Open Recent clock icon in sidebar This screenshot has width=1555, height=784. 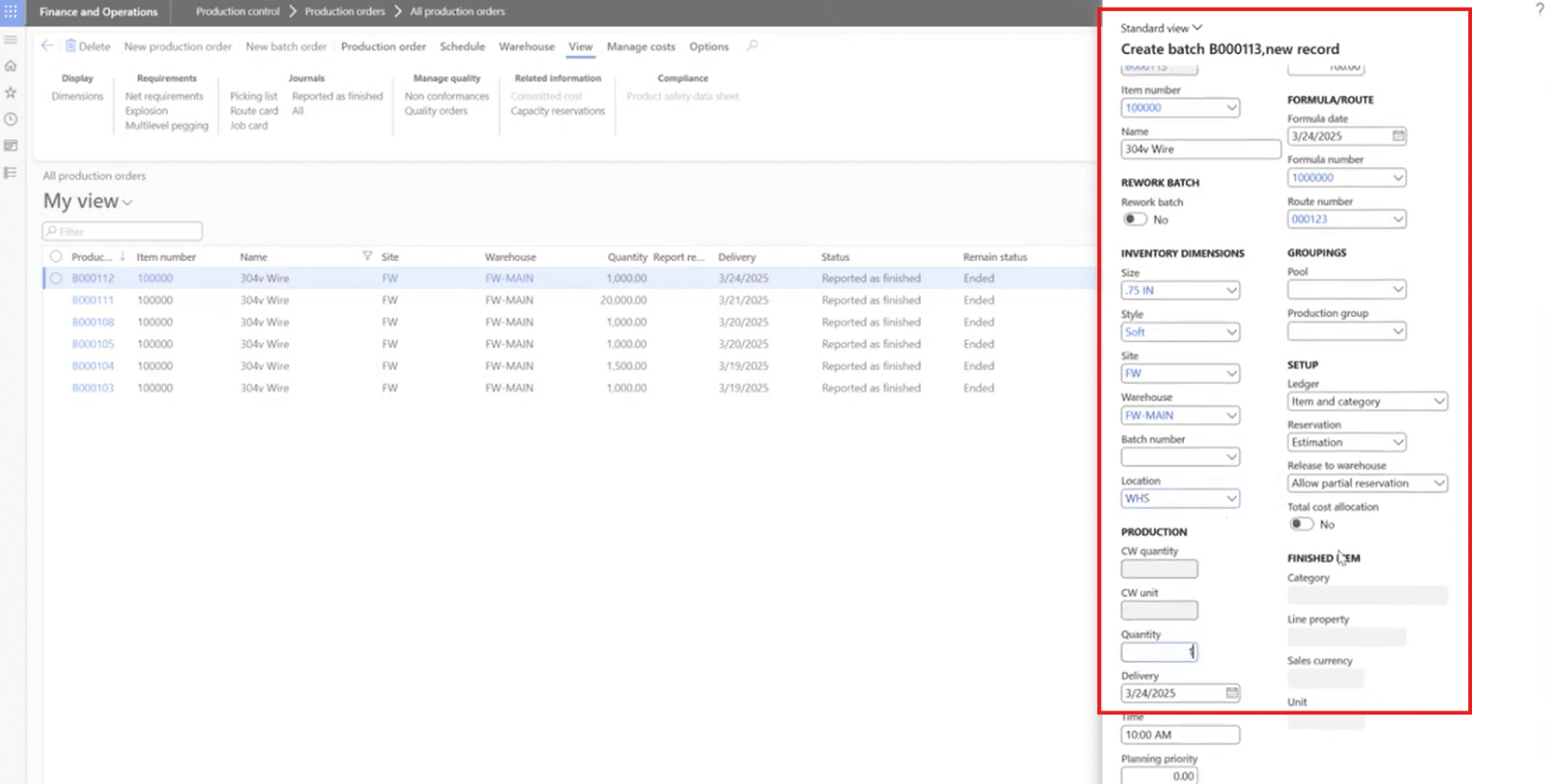tap(11, 119)
